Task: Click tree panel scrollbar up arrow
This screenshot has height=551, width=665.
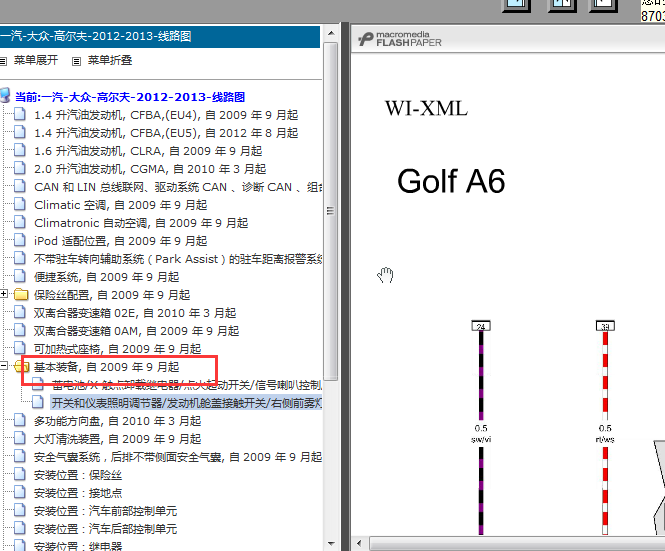Action: click(x=331, y=33)
